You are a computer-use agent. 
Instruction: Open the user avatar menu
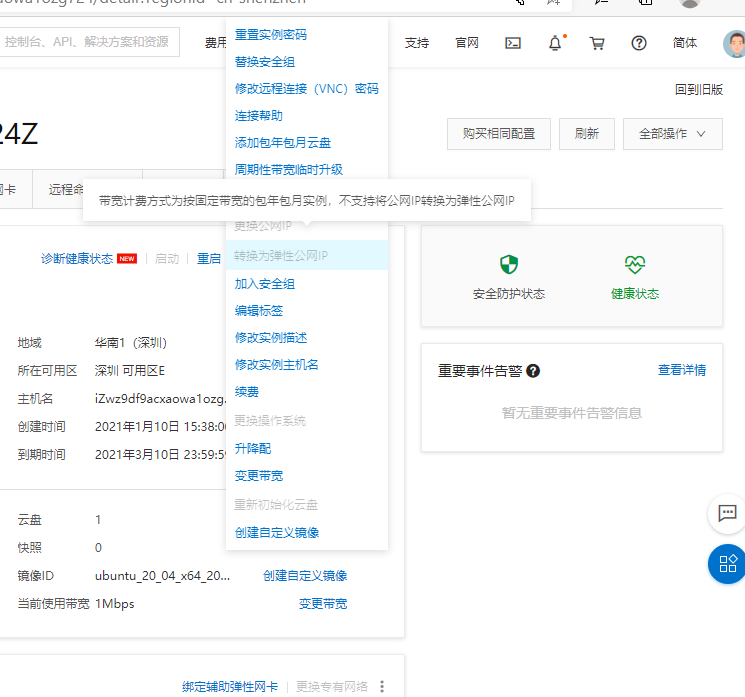(x=734, y=44)
